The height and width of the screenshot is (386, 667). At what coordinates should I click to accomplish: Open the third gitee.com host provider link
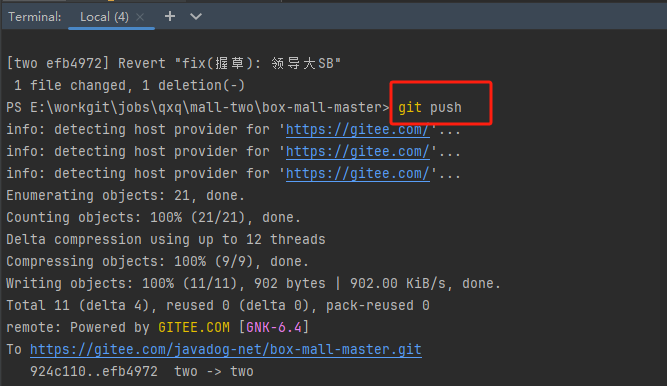click(x=357, y=174)
